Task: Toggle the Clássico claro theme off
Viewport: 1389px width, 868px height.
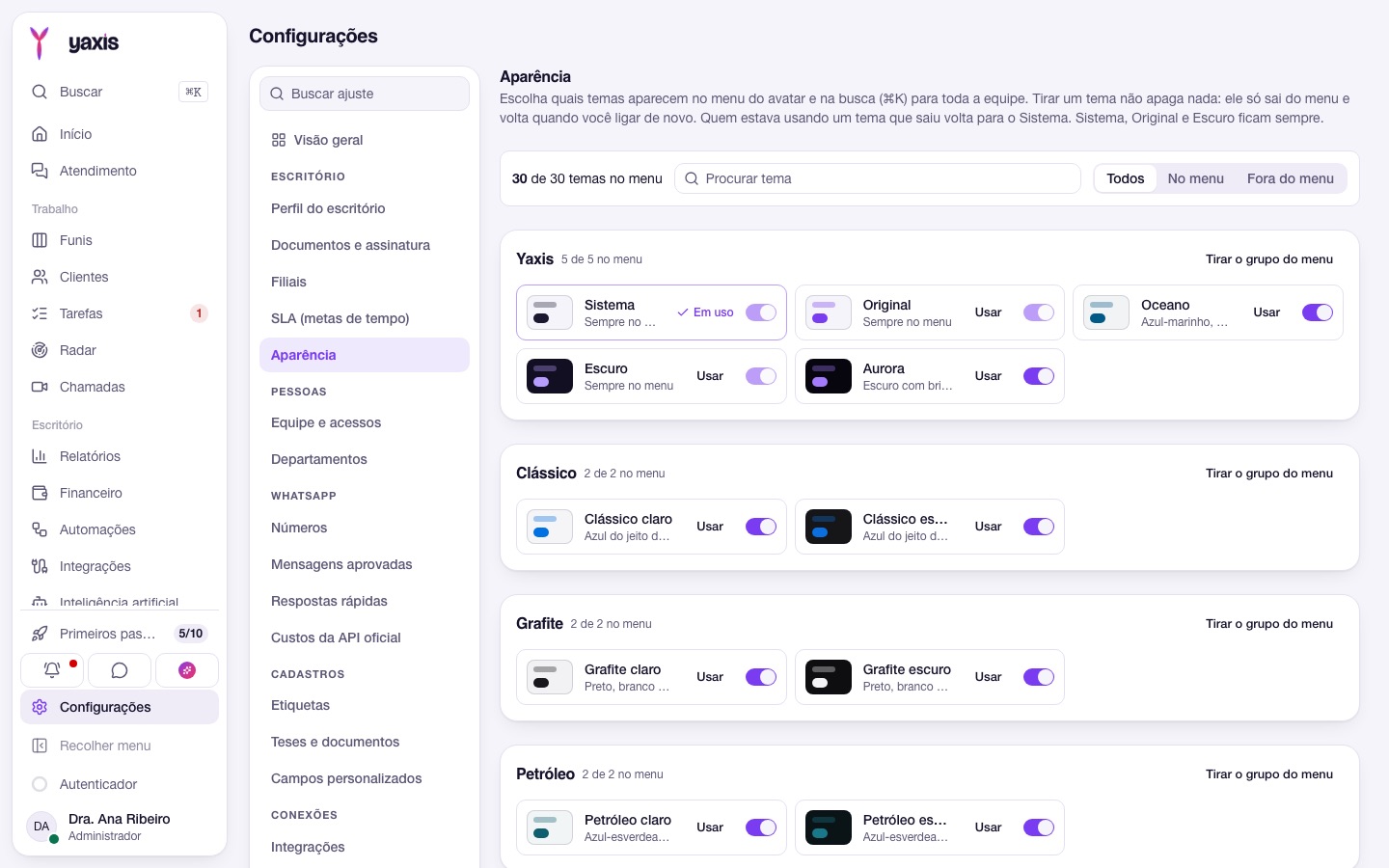Action: coord(761,527)
